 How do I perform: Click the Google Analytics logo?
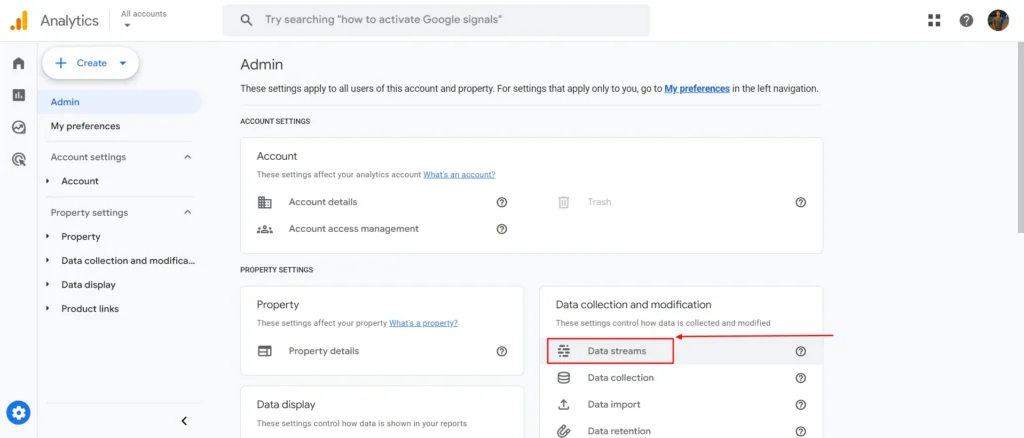point(19,20)
